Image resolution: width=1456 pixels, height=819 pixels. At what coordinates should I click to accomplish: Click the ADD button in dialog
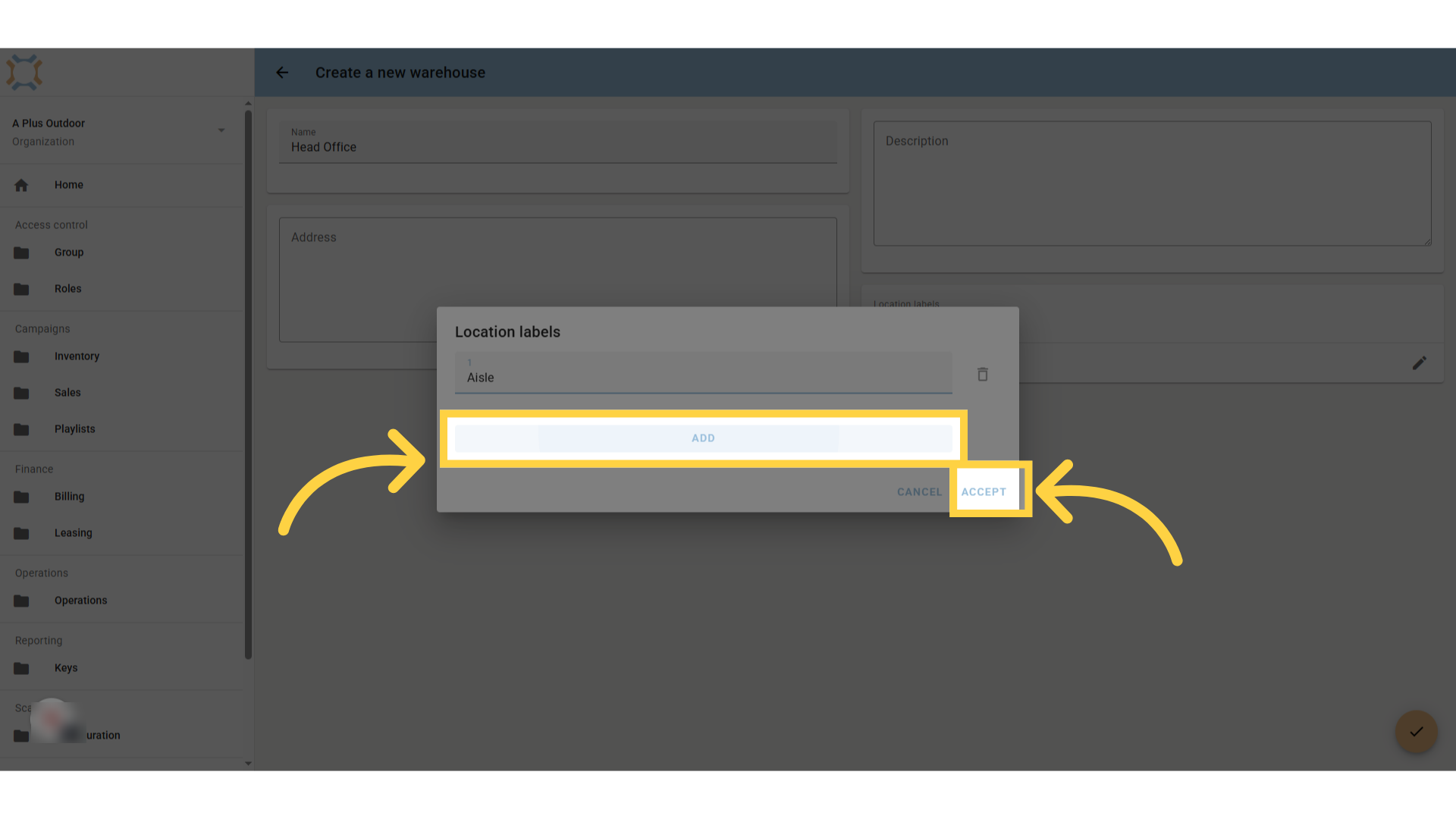[703, 438]
